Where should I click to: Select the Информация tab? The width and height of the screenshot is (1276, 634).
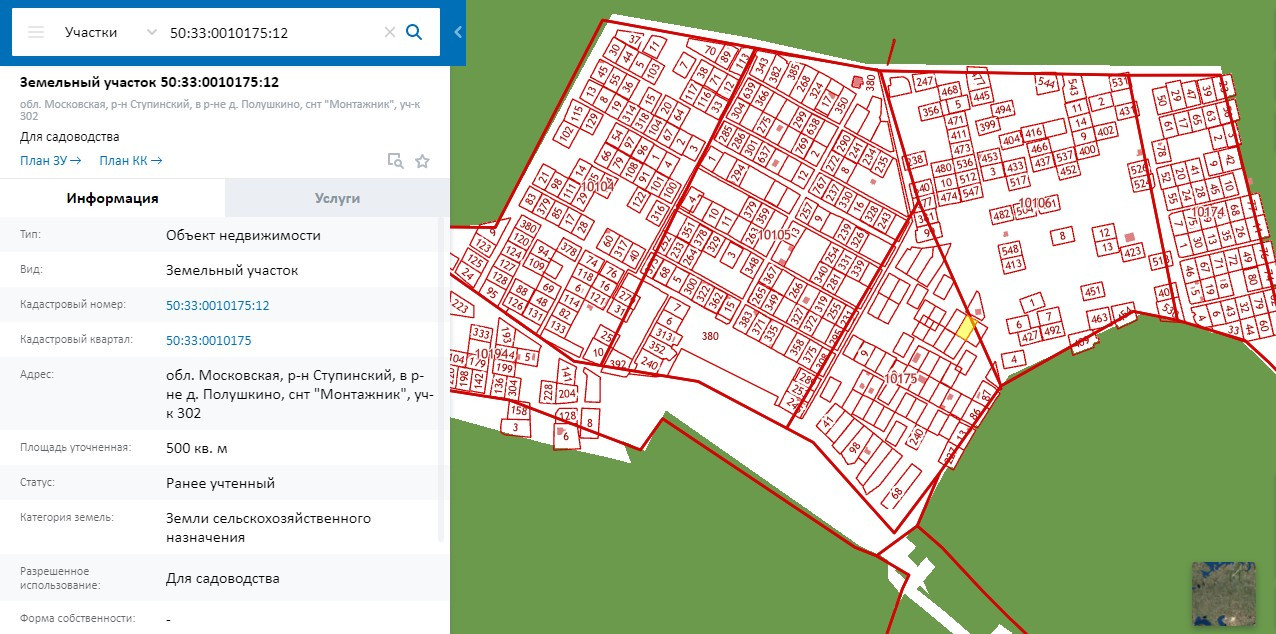coord(113,198)
